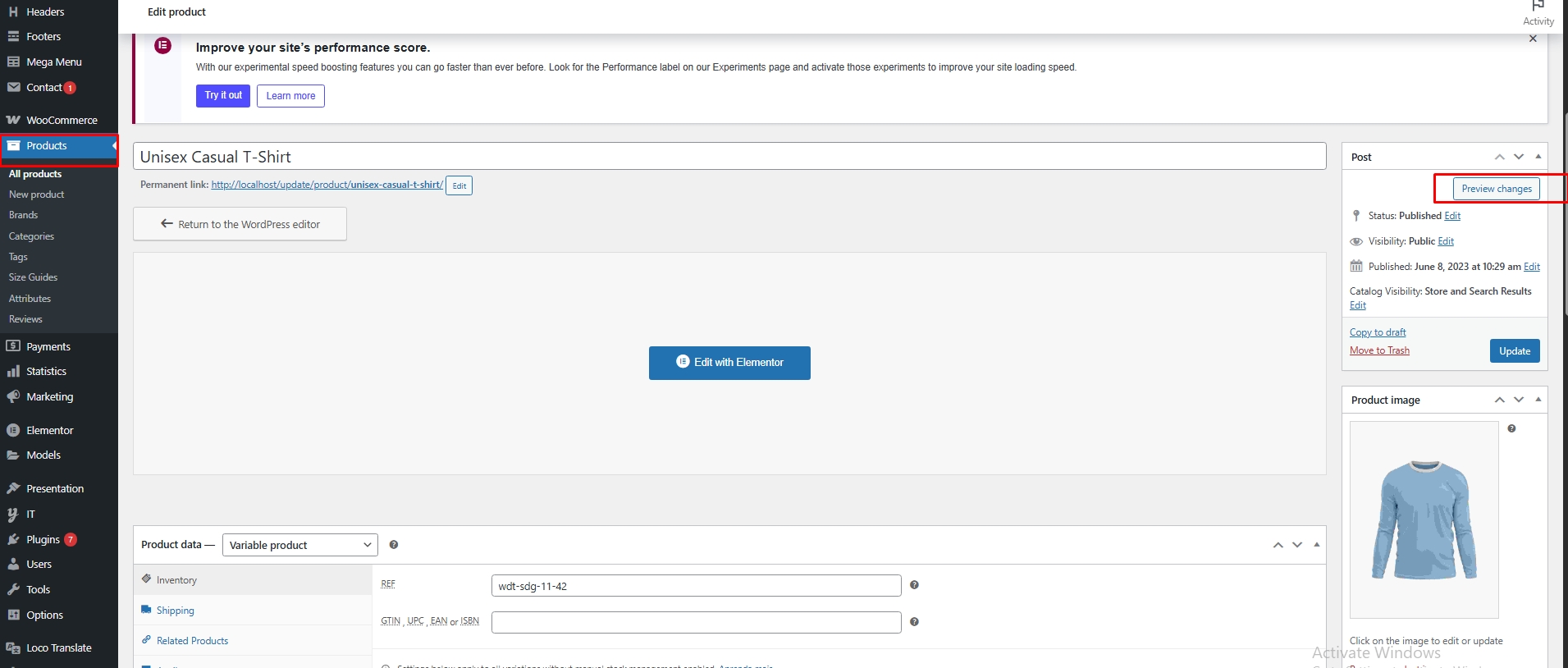Screen dimensions: 1568x668
Task: Click the Activity flag icon
Action: coord(1538,7)
